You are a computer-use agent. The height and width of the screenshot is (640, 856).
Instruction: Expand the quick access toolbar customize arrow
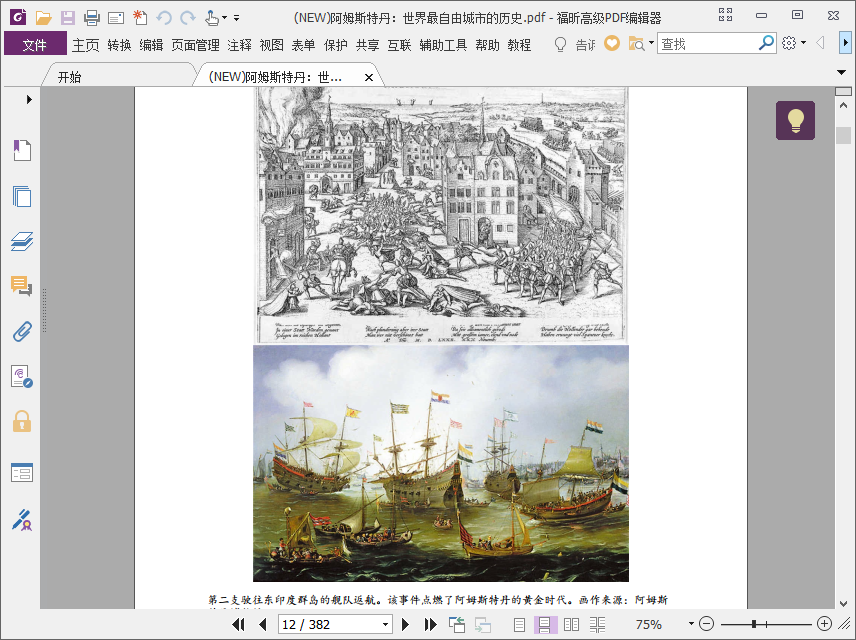[236, 18]
